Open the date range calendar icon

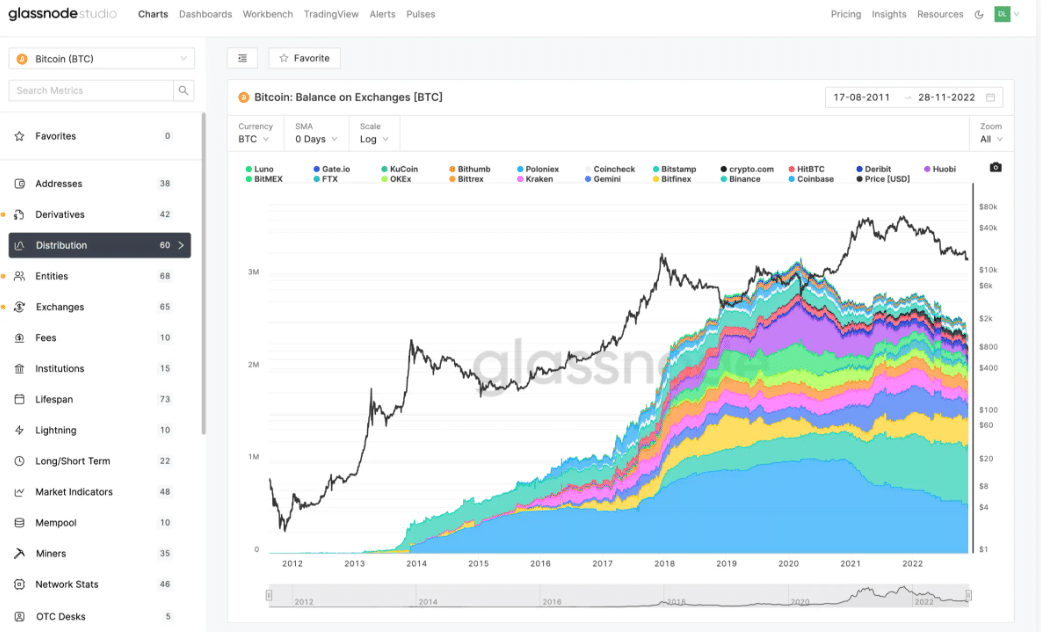991,97
